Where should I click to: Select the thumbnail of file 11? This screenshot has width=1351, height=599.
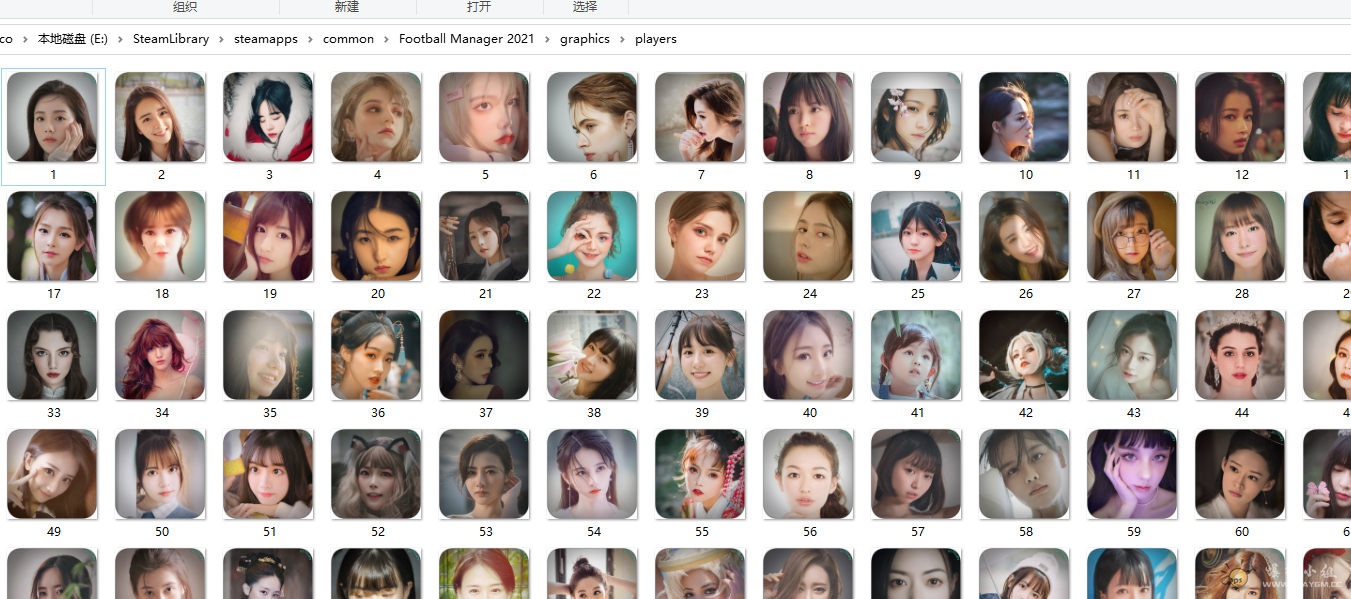coord(1133,117)
